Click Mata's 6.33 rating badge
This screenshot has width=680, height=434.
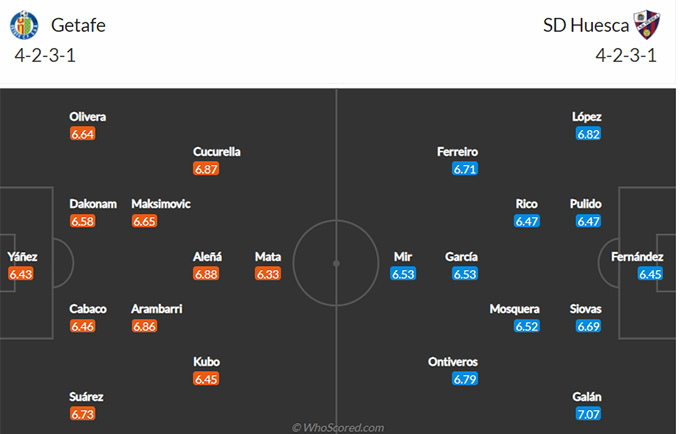pos(268,274)
